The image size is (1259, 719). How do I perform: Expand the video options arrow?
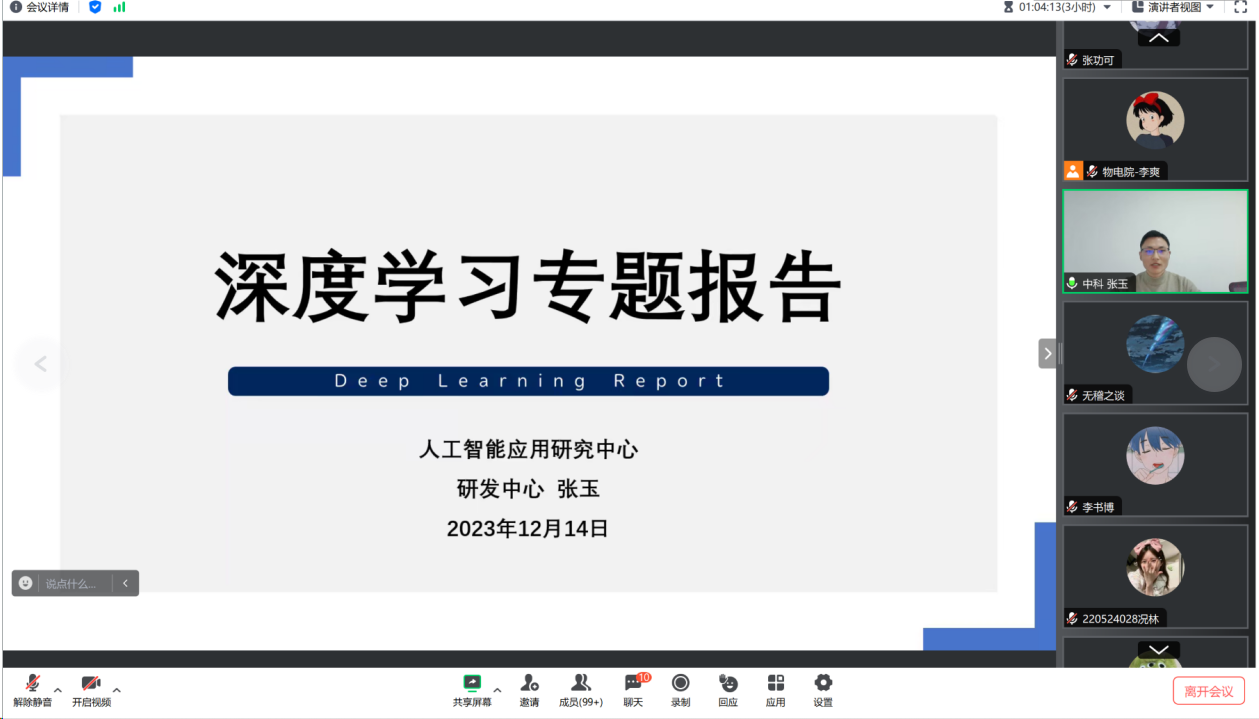pos(117,690)
